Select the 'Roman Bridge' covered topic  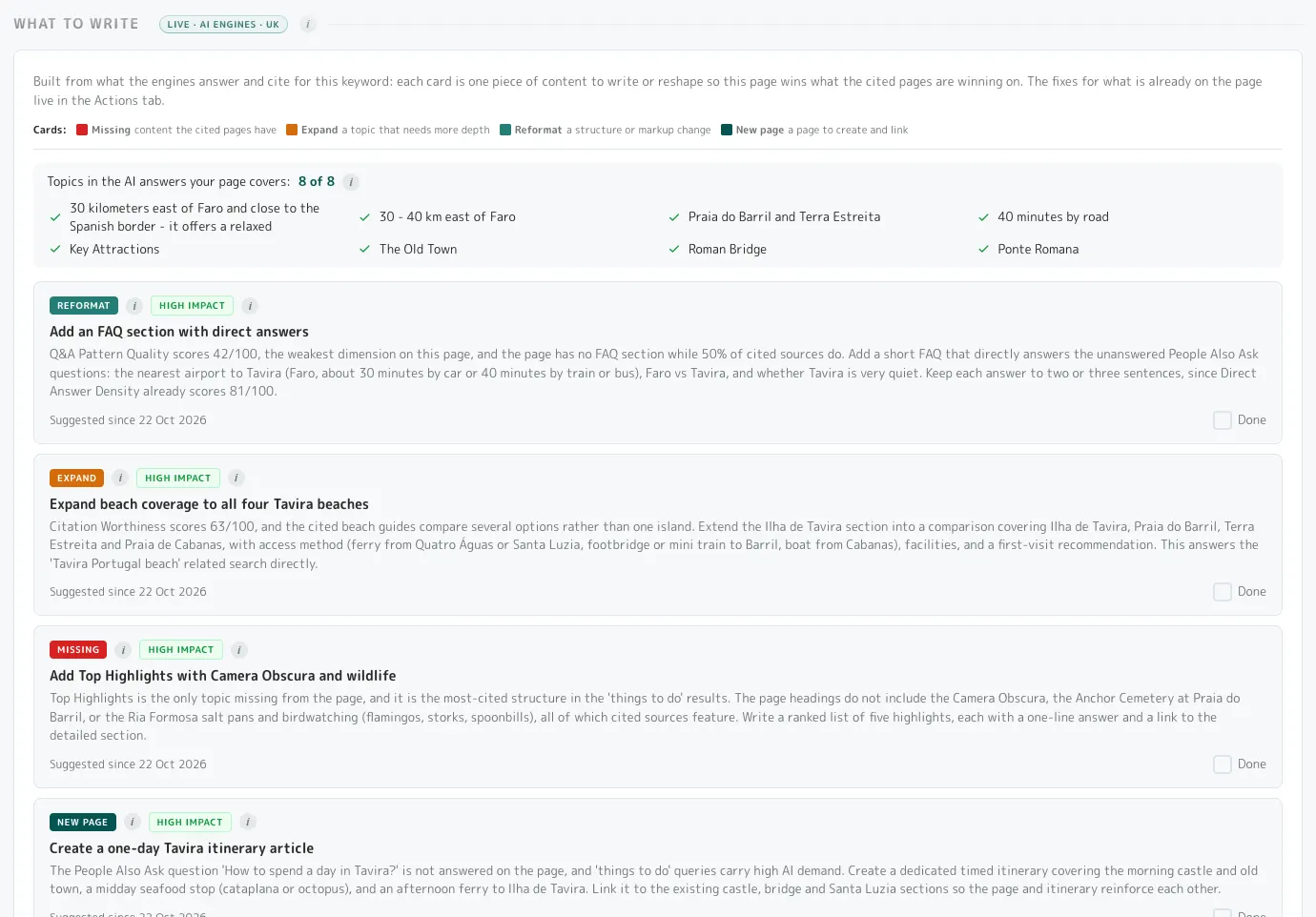click(x=728, y=250)
